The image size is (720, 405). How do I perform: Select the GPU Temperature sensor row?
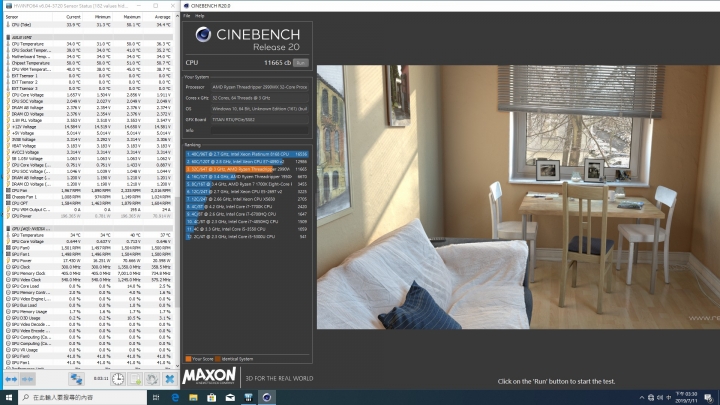tap(90, 235)
